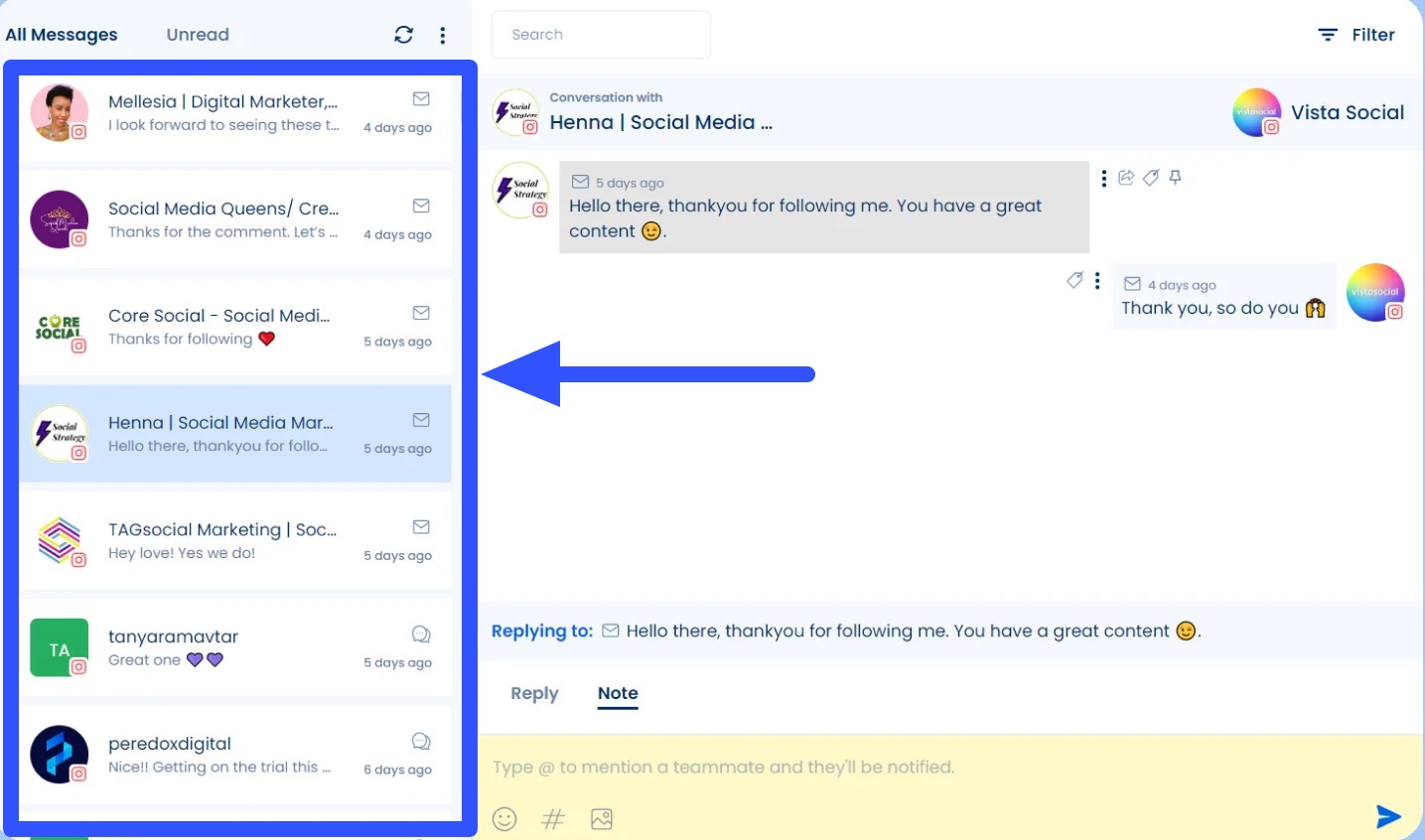Open the emoji picker in the note composer
This screenshot has width=1425, height=840.
504,818
